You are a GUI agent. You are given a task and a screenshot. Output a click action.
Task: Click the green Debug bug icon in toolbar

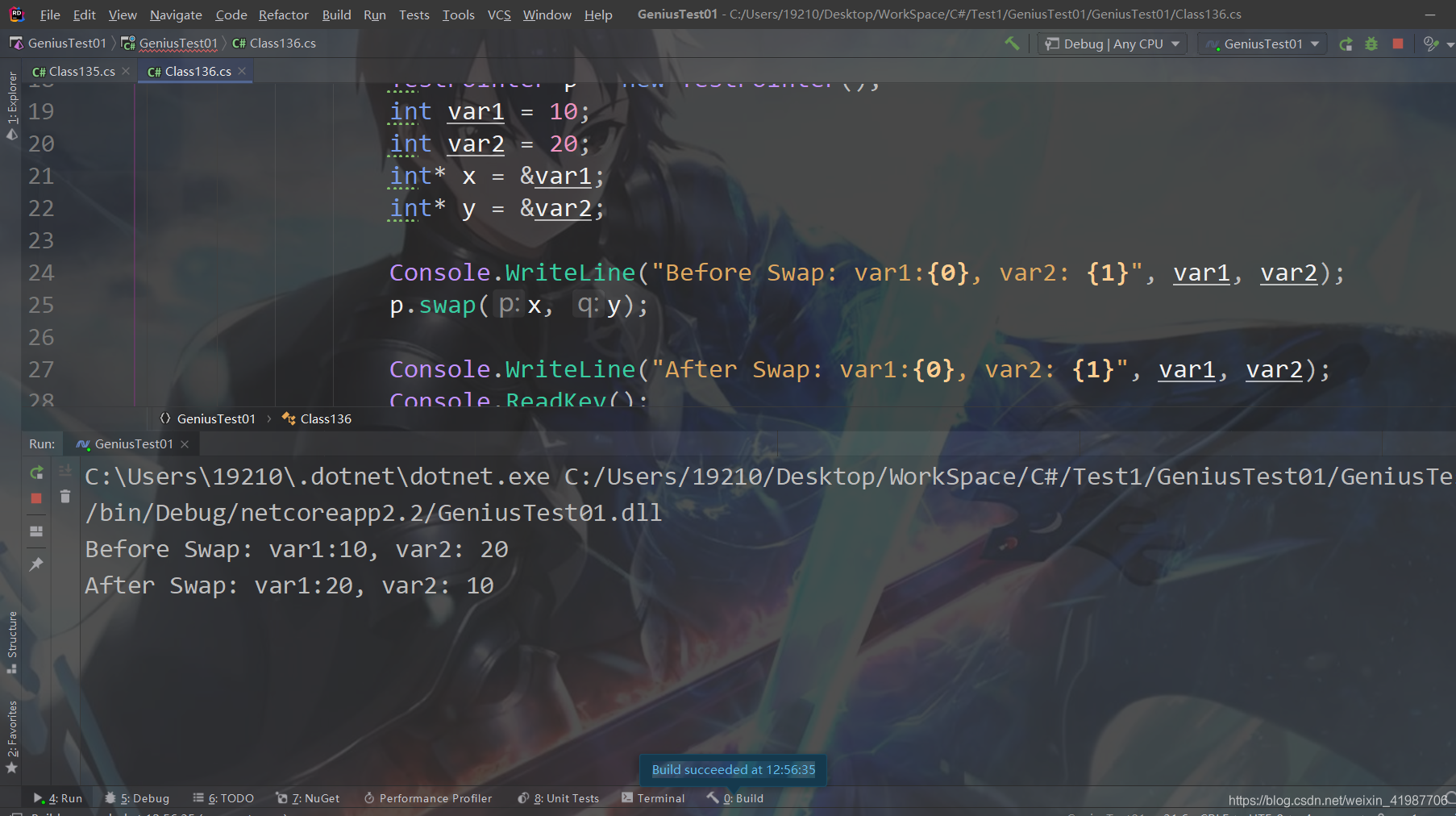pos(1371,44)
